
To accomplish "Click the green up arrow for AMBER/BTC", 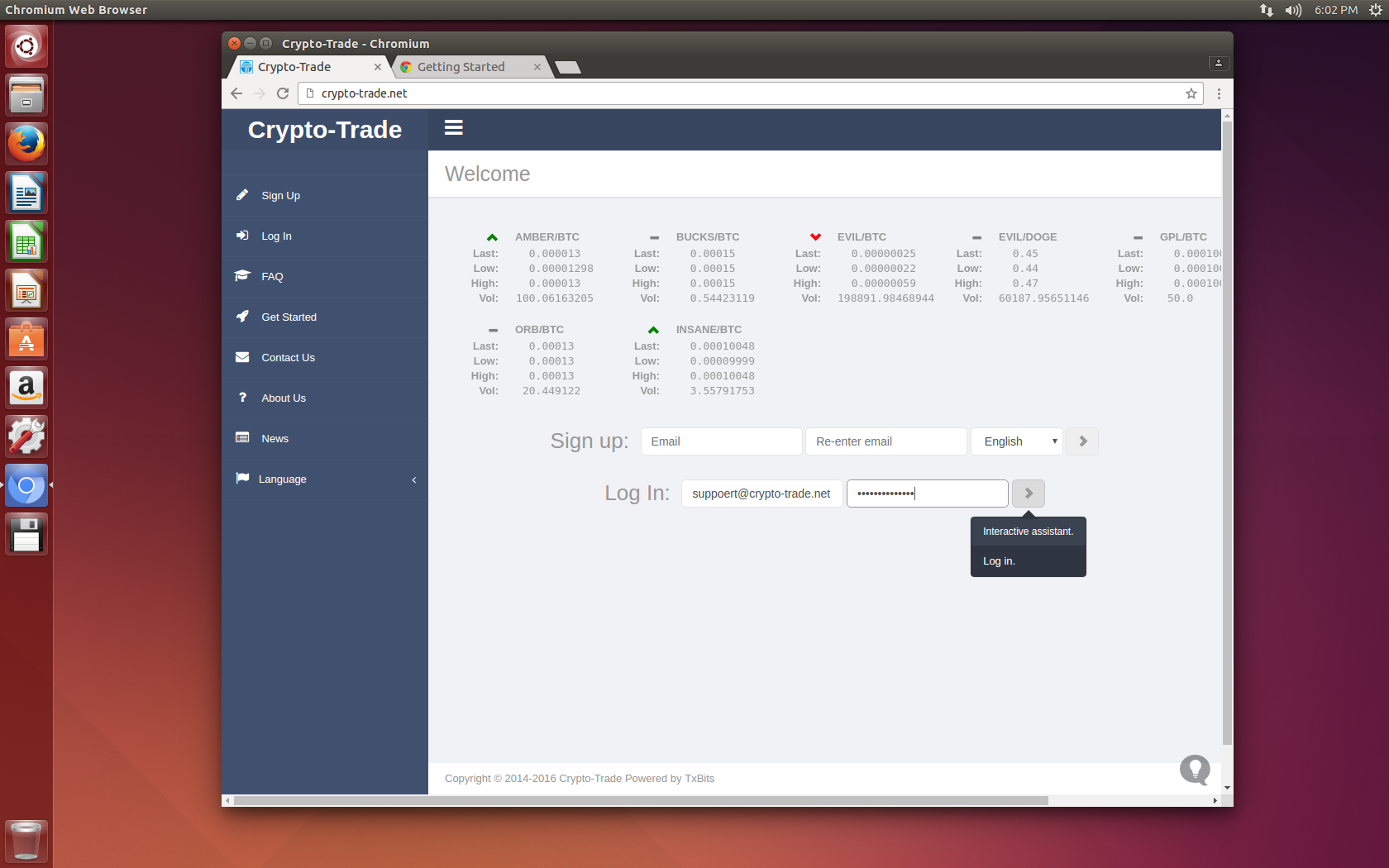I will click(x=492, y=237).
